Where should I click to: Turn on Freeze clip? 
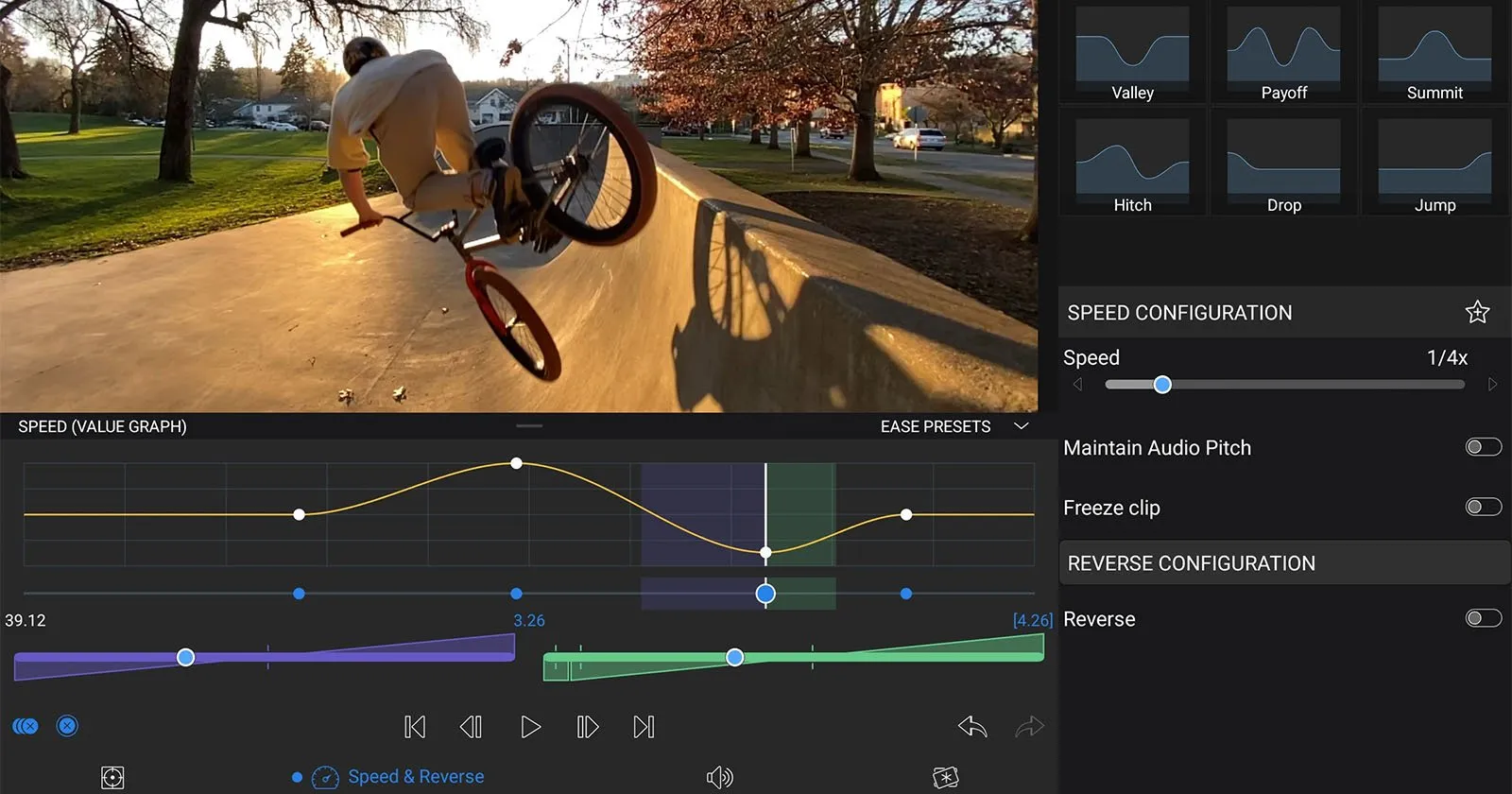pyautogui.click(x=1483, y=507)
